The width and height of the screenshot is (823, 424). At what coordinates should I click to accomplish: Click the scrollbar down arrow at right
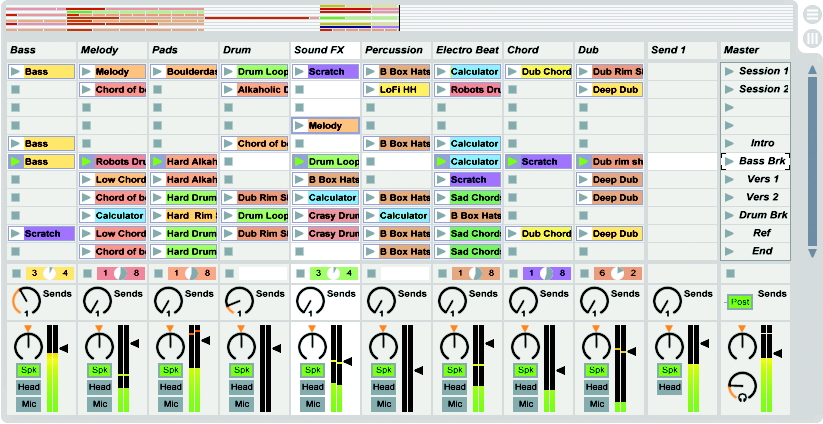coord(812,253)
